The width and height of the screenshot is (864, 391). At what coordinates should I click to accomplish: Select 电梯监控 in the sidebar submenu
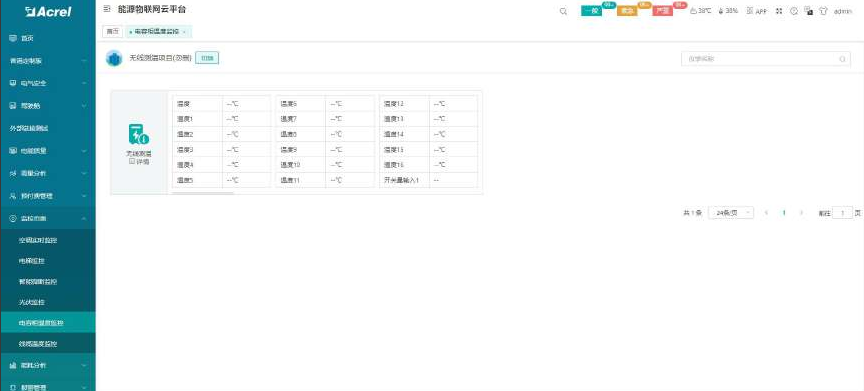pos(31,260)
